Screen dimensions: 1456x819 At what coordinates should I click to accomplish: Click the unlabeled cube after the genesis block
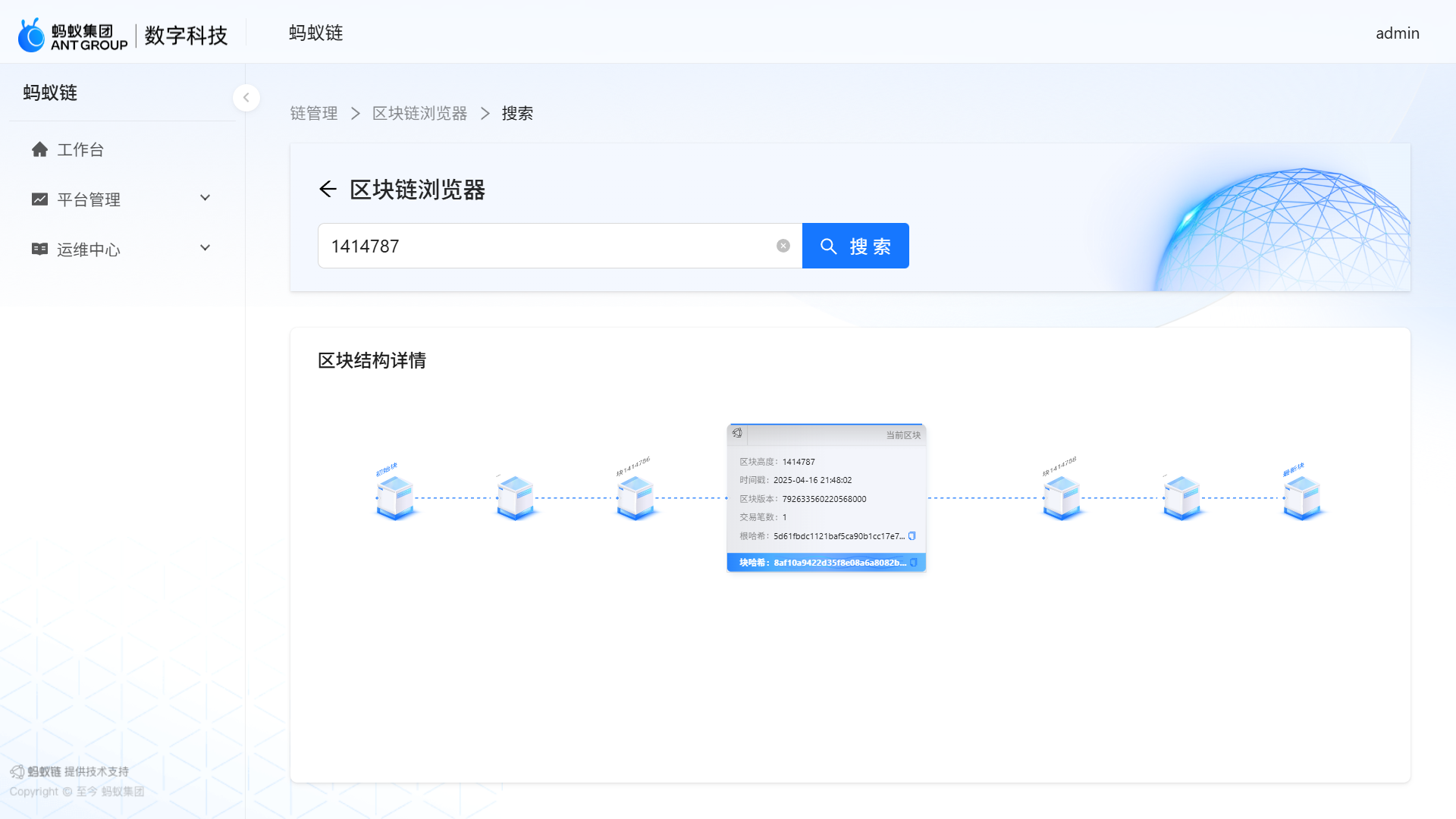tap(515, 498)
